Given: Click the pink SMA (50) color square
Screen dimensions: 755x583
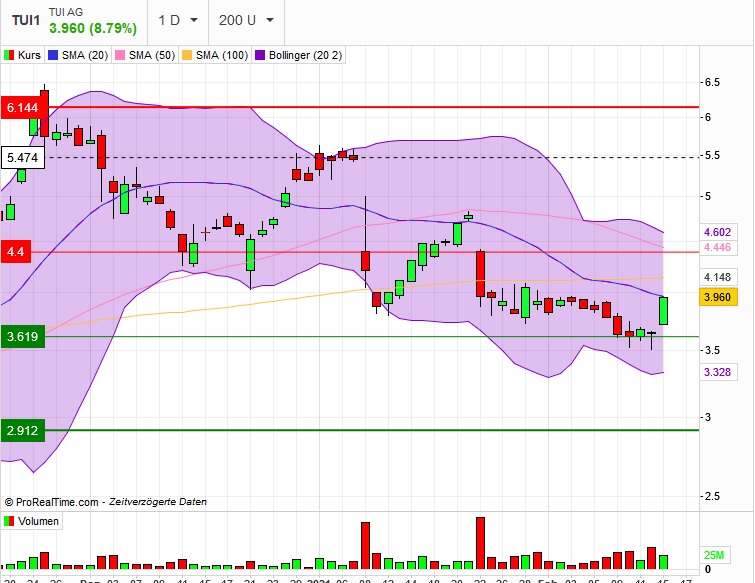Looking at the screenshot, I should (120, 55).
